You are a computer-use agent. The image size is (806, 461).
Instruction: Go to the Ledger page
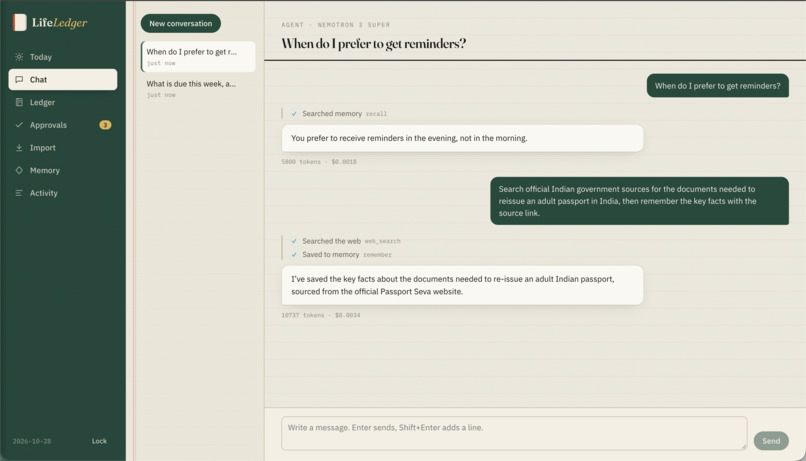coord(63,102)
